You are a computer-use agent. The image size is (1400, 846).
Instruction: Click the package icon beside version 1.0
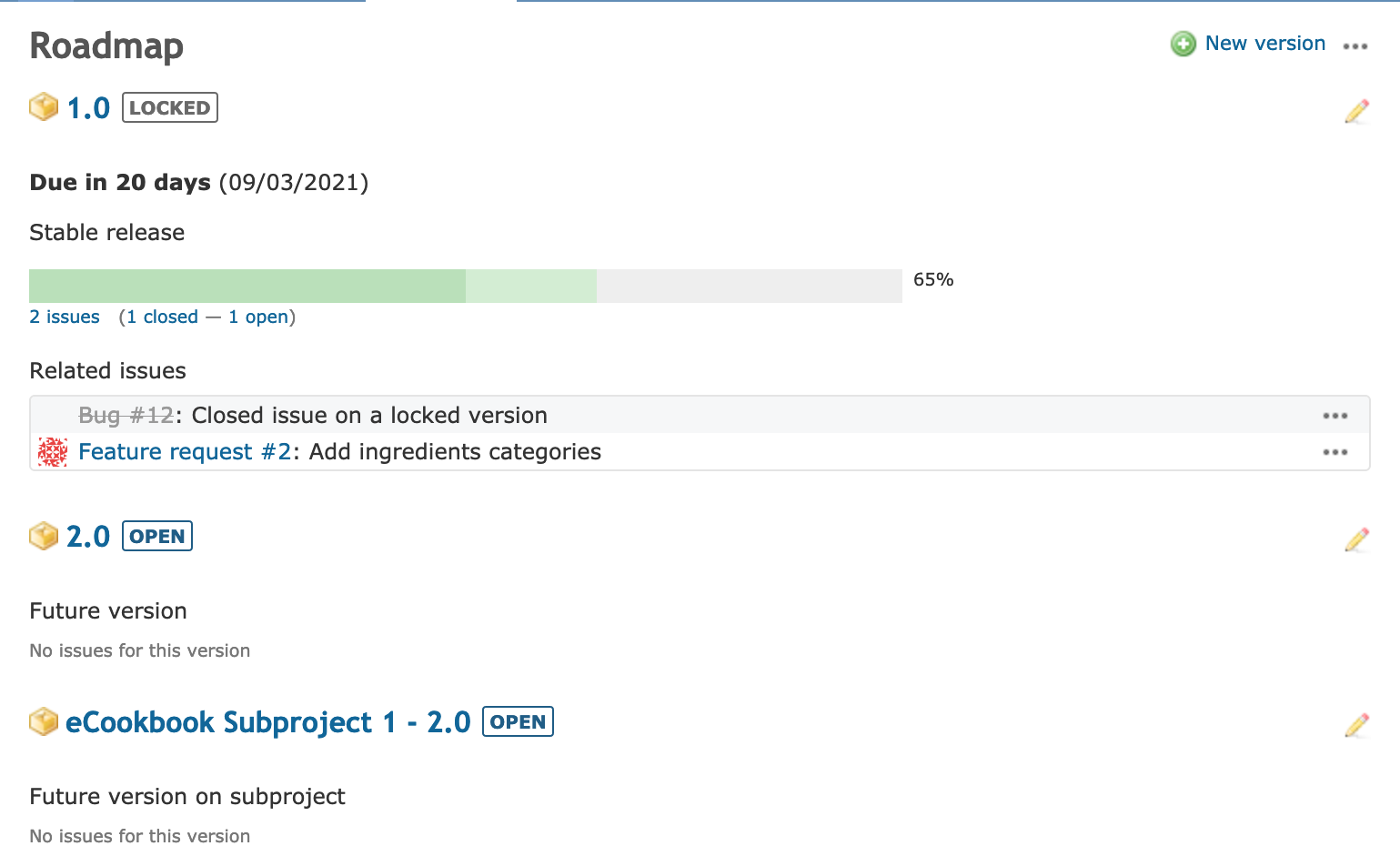tap(44, 107)
